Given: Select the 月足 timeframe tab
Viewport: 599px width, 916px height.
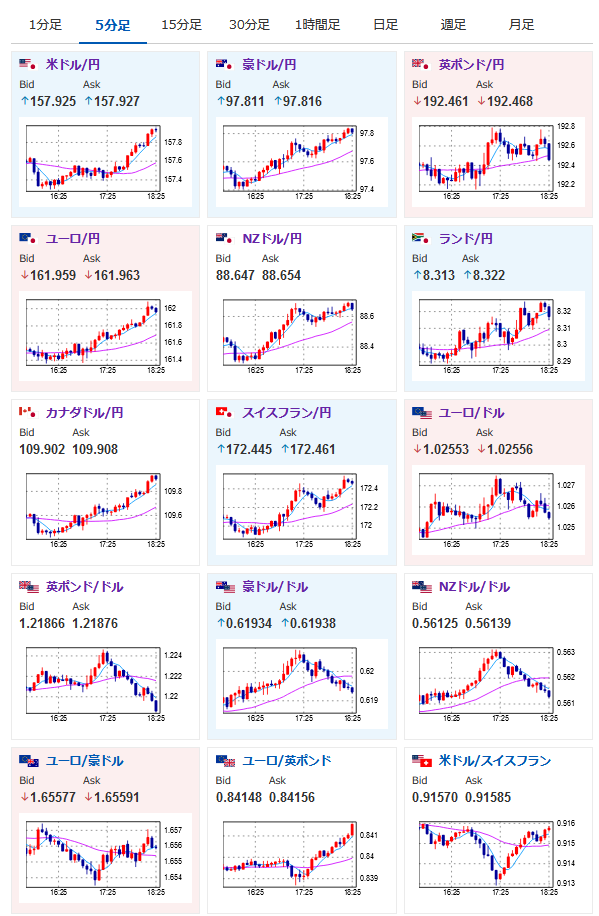Looking at the screenshot, I should click(521, 25).
